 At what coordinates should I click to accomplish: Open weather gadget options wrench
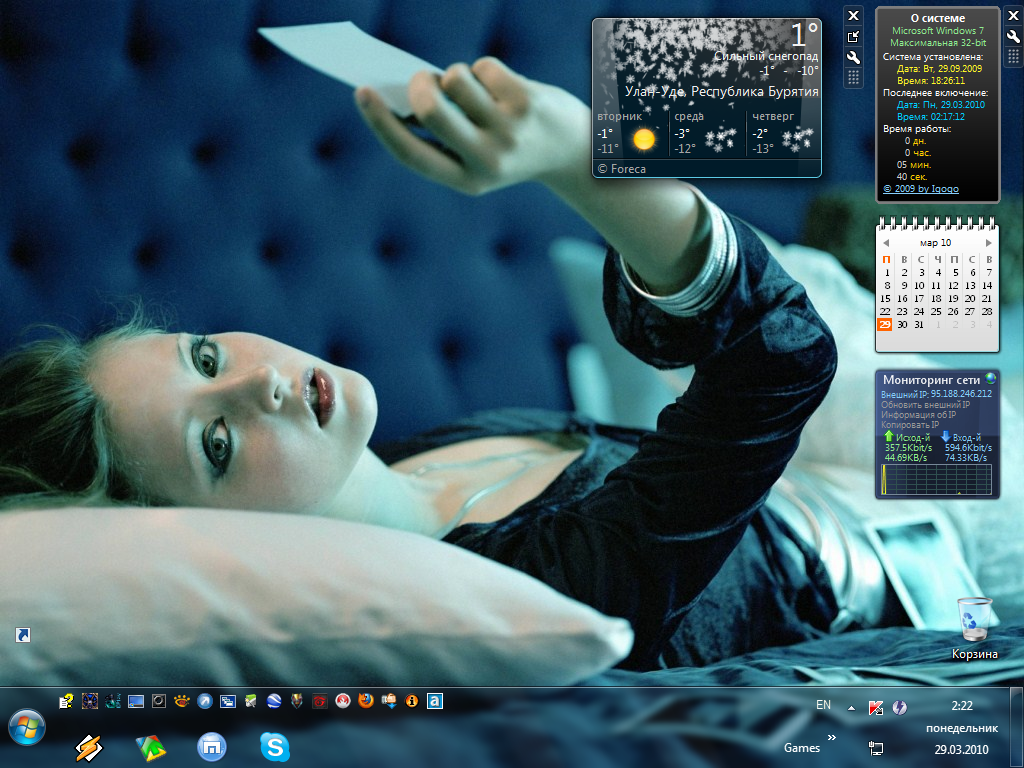853,57
